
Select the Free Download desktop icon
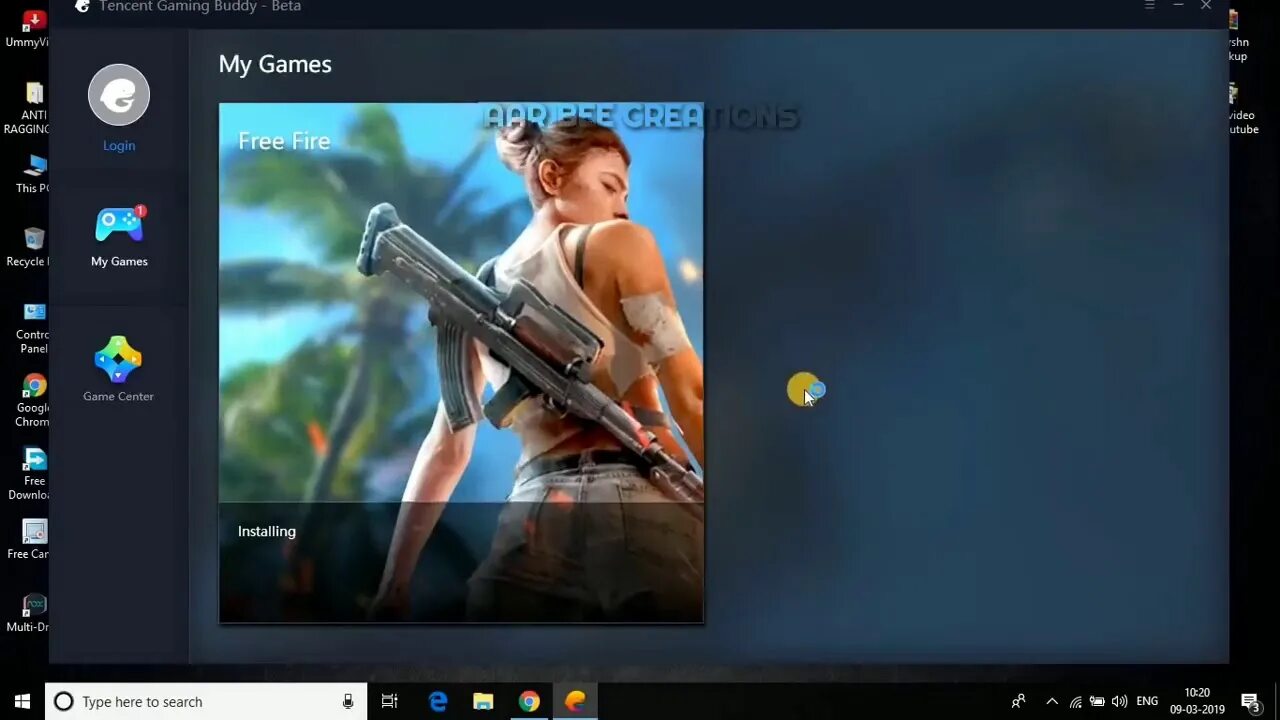click(30, 474)
